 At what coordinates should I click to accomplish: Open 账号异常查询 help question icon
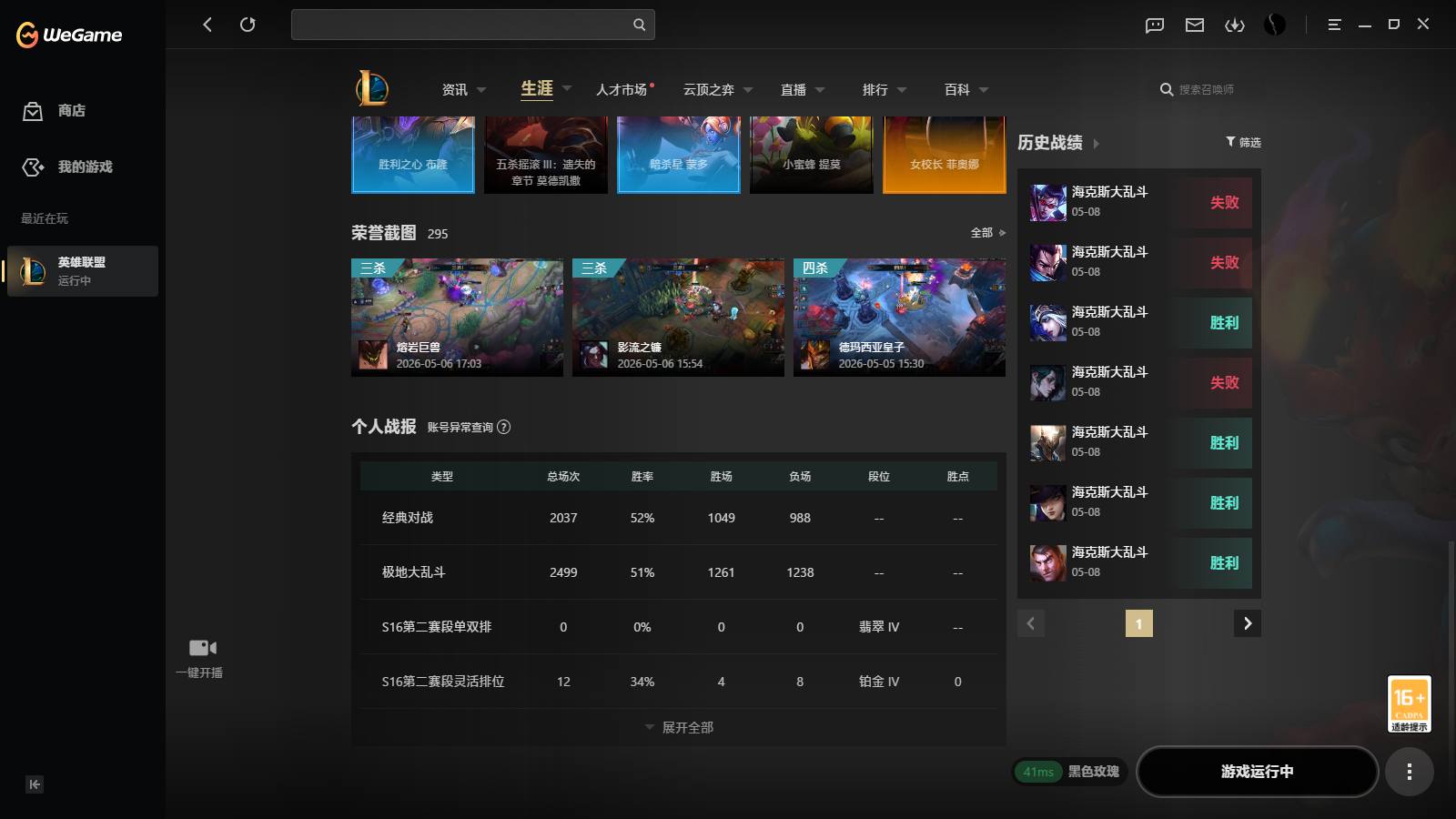point(504,427)
